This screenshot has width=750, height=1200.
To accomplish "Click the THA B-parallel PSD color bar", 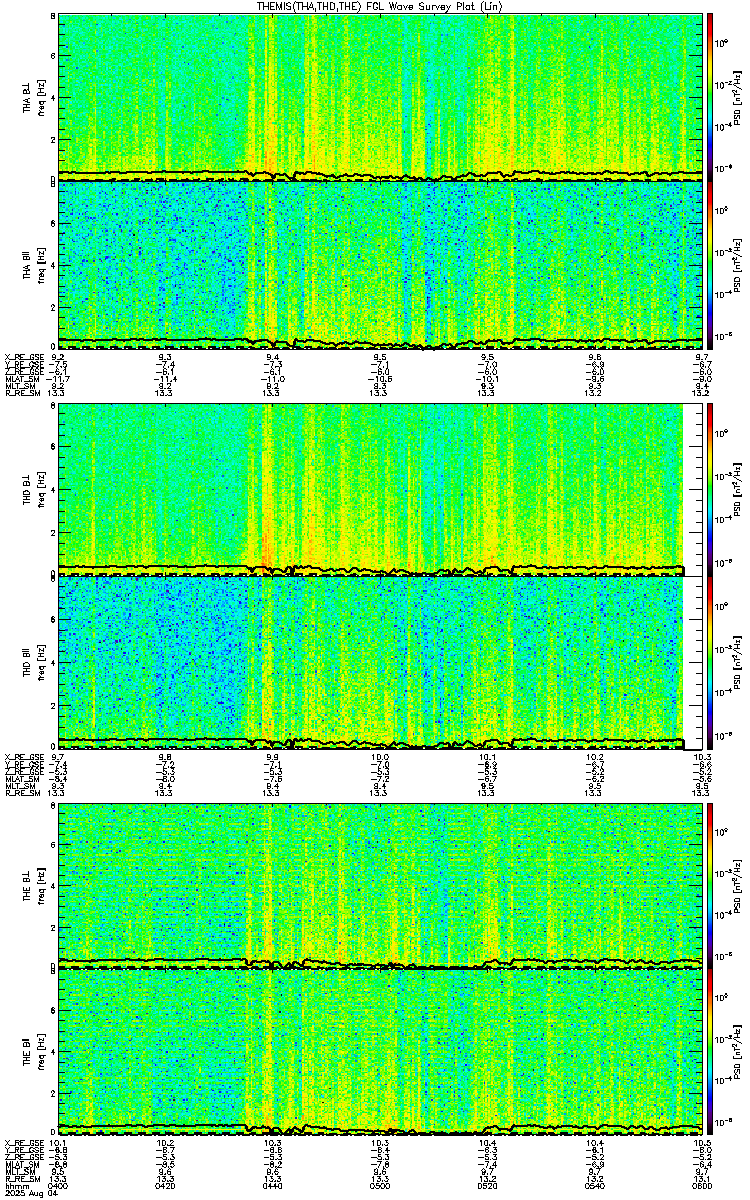I will coord(710,263).
